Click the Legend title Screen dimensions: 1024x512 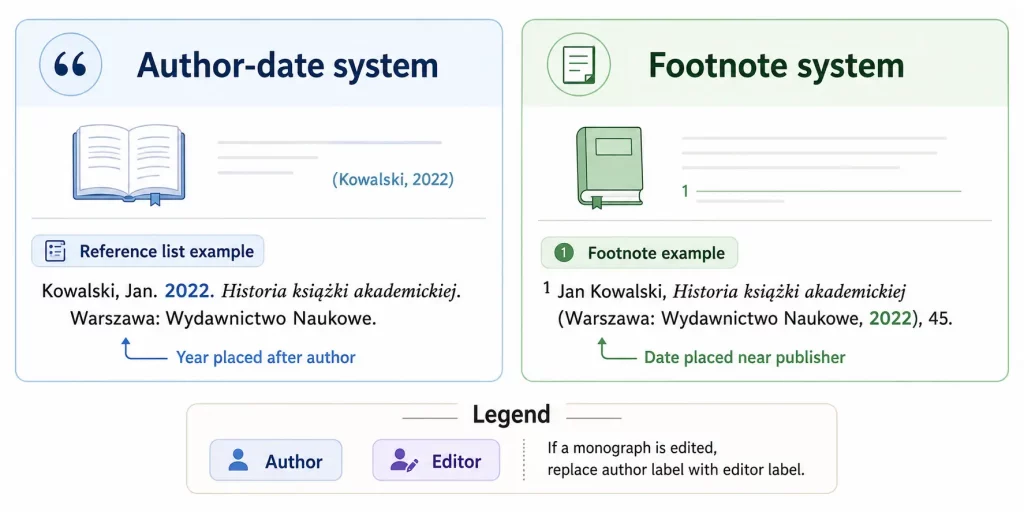point(511,414)
